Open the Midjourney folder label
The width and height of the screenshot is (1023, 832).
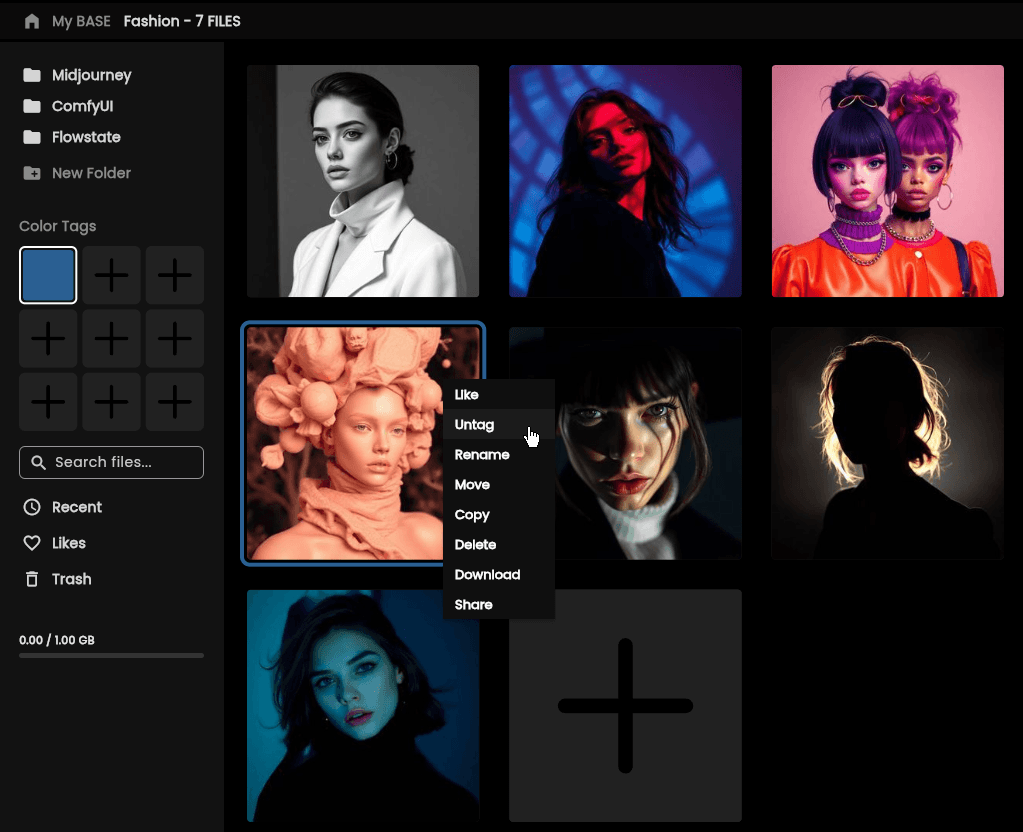pos(91,75)
